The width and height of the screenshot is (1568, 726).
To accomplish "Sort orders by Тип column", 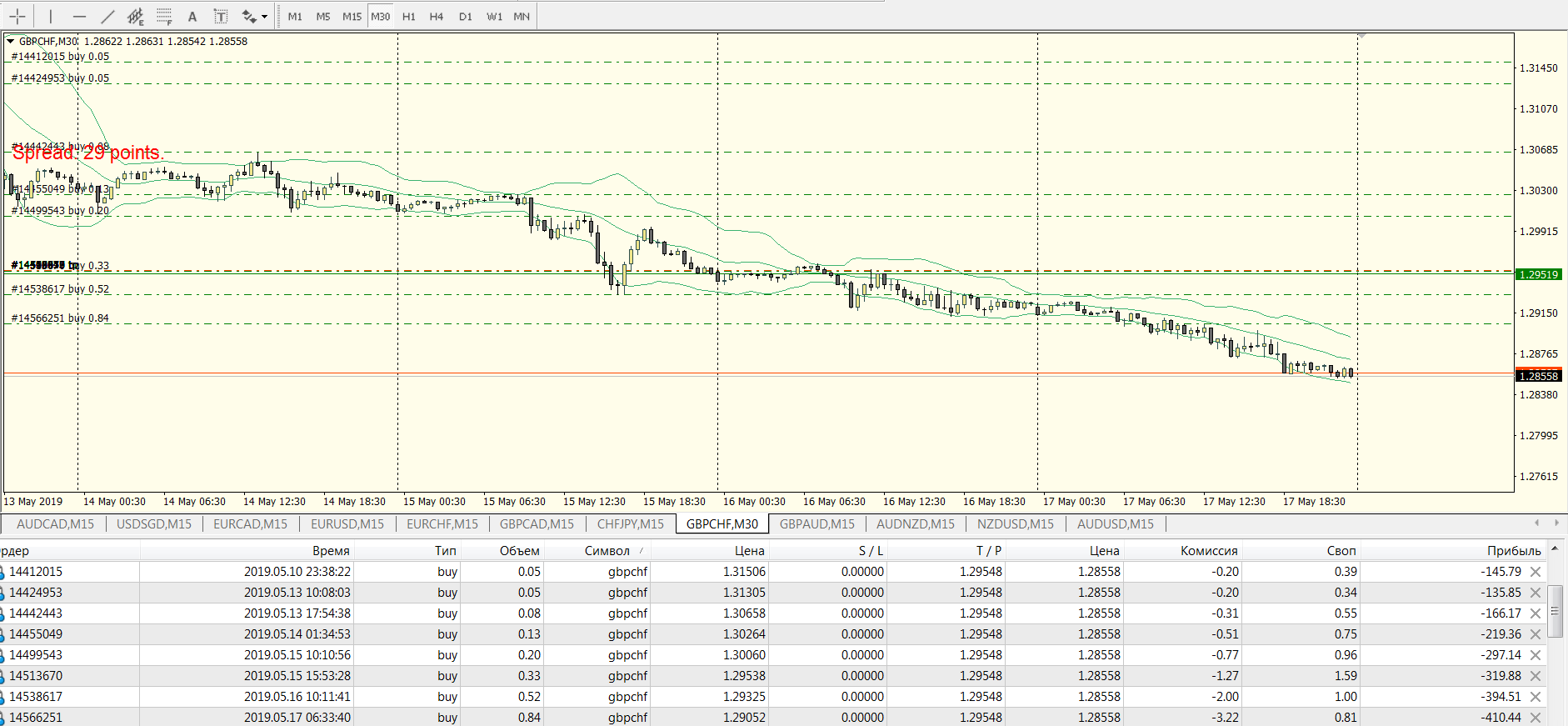I will coord(407,551).
